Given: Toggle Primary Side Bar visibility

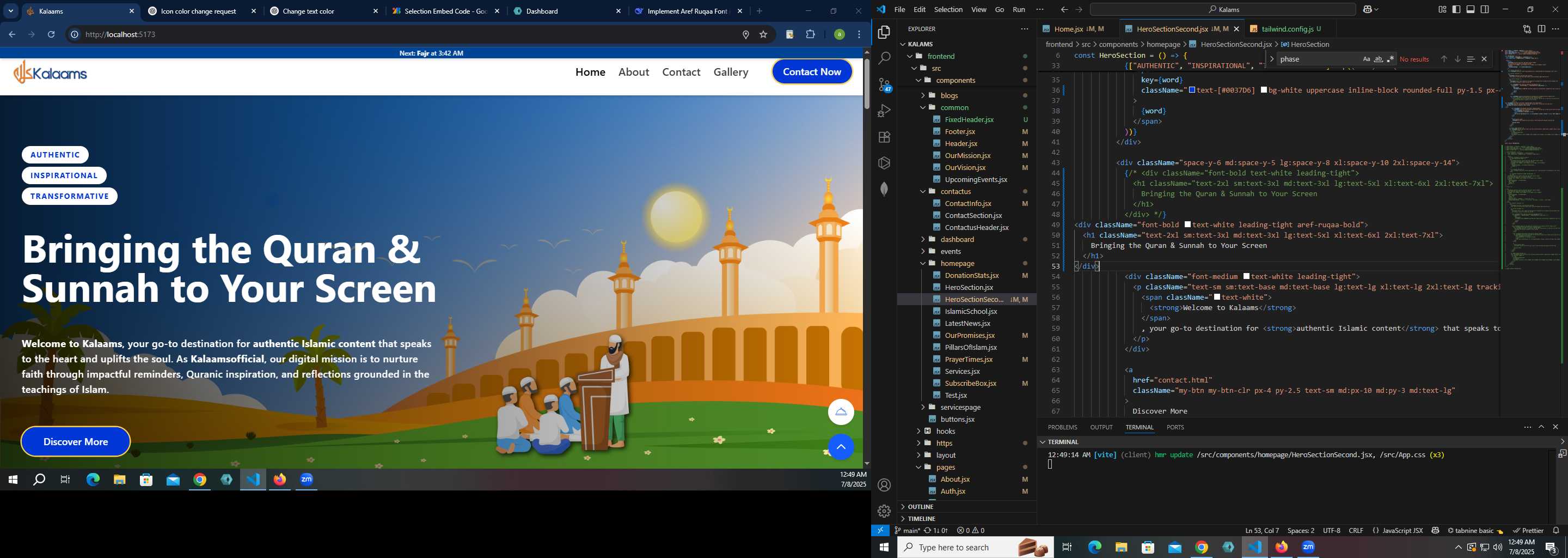Looking at the screenshot, I should click(x=1456, y=10).
